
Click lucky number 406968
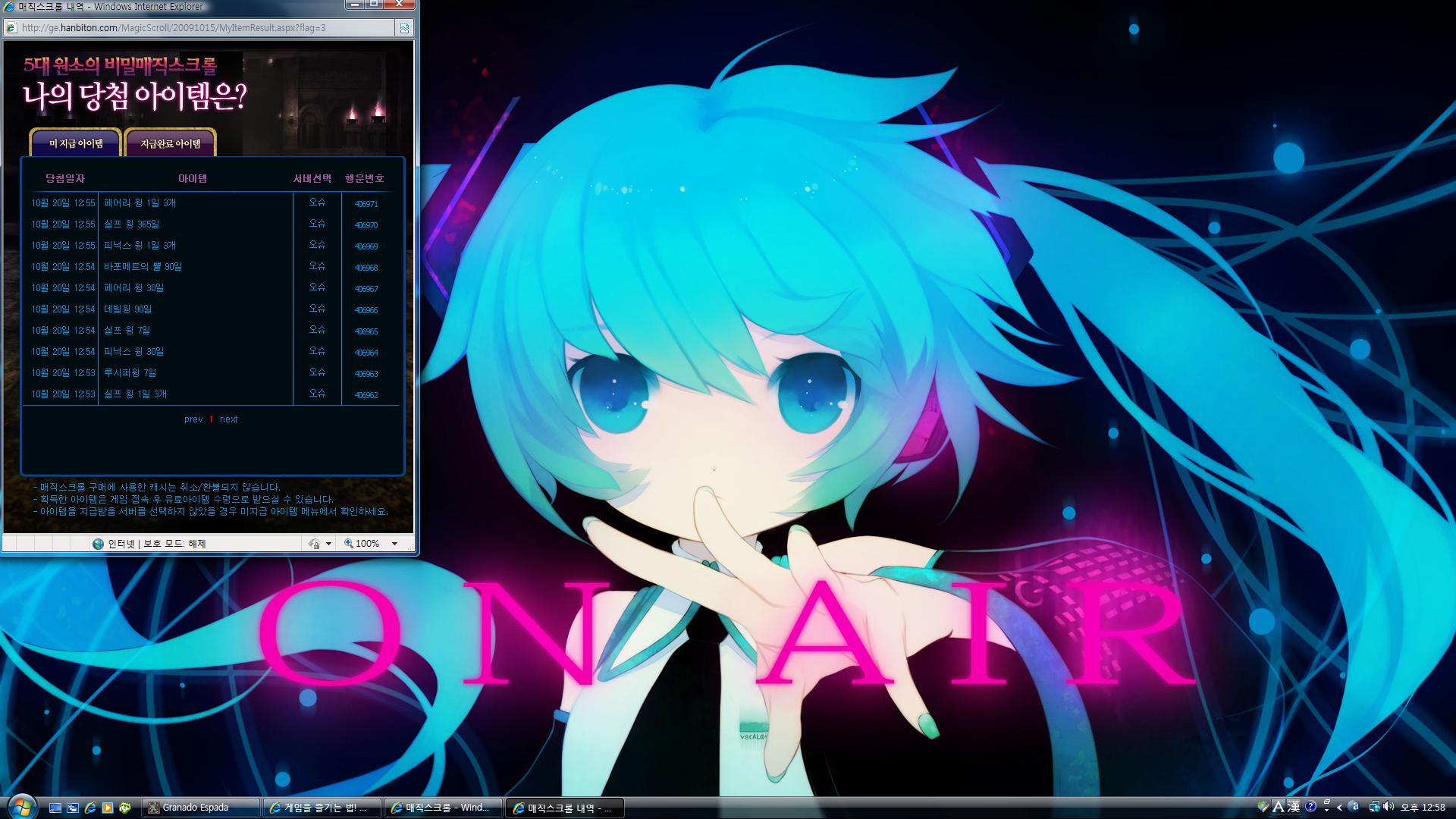366,268
